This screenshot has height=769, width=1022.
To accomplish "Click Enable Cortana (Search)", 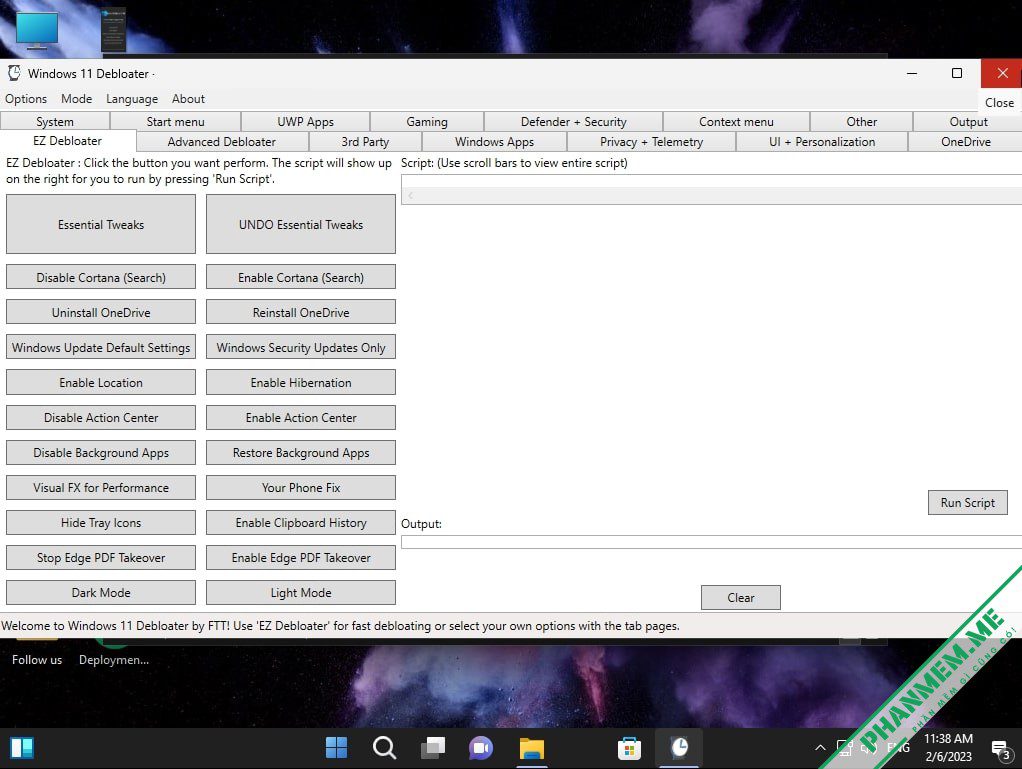I will coord(301,277).
